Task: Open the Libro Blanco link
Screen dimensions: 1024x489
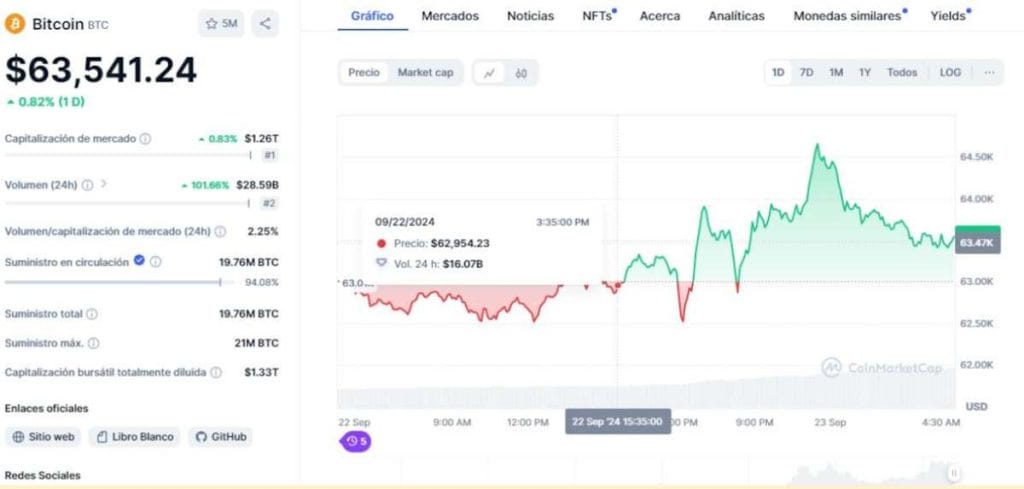Action: coord(135,437)
